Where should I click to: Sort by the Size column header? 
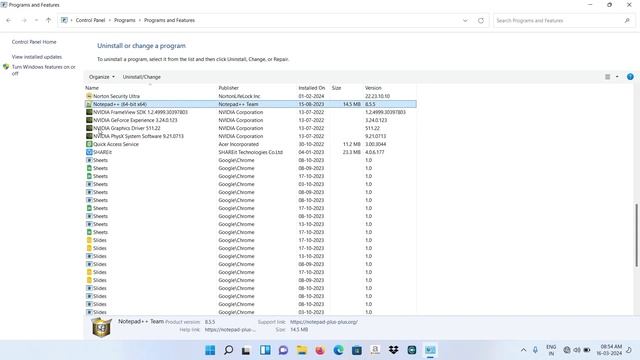point(336,88)
